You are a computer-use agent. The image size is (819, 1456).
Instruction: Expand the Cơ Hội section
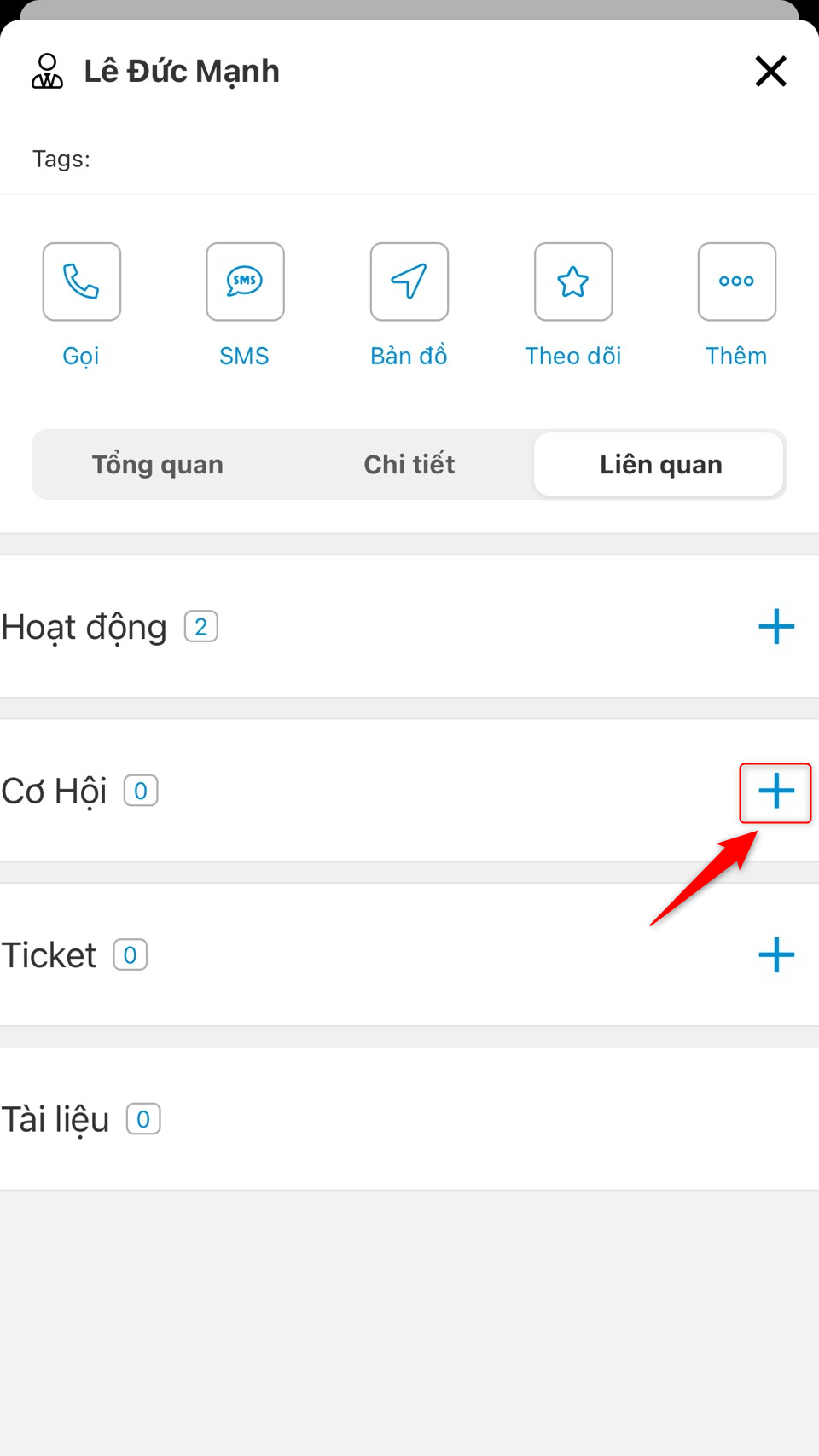(55, 792)
